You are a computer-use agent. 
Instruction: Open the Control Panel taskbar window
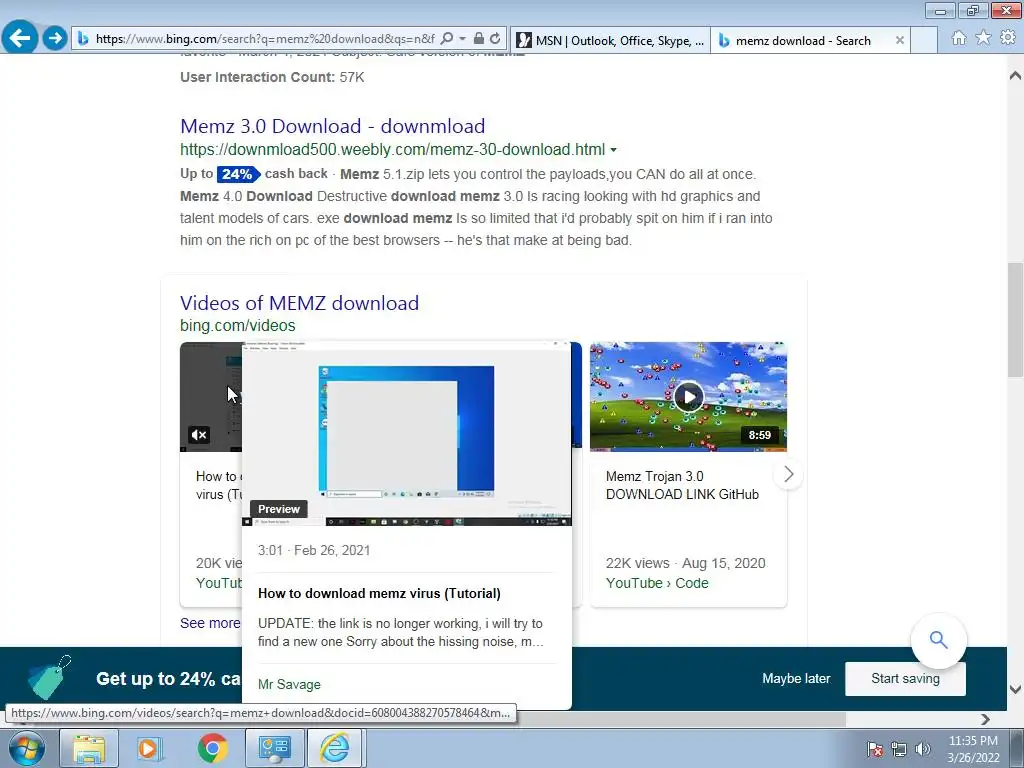pyautogui.click(x=274, y=748)
